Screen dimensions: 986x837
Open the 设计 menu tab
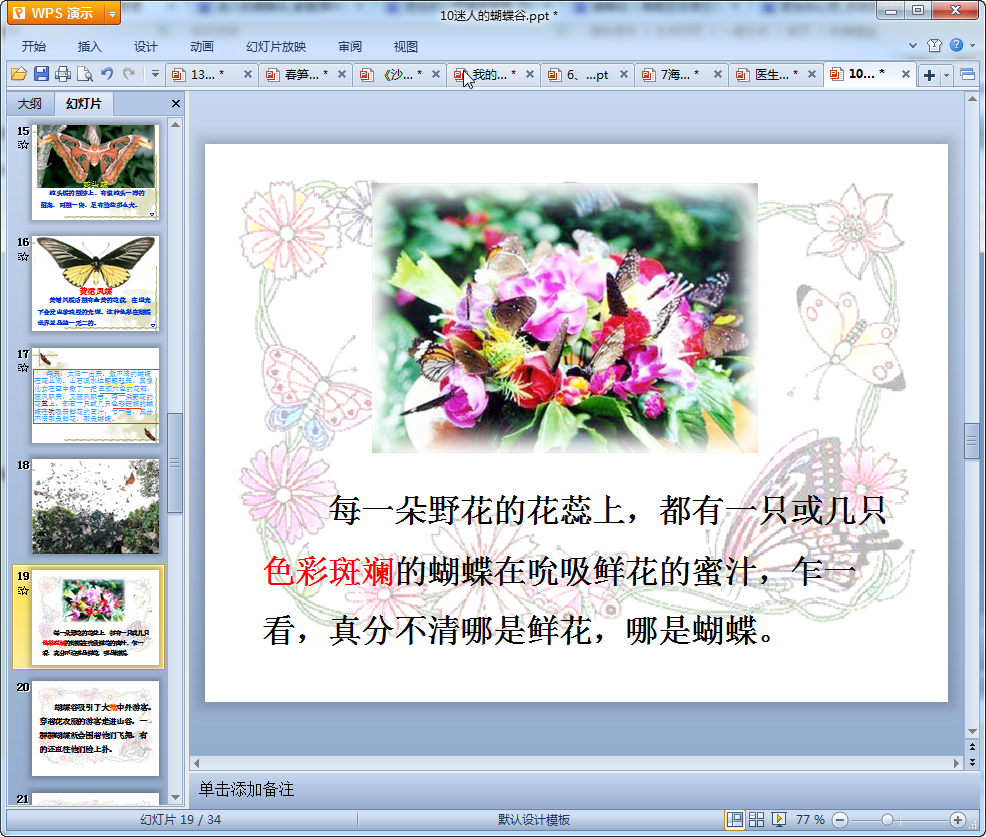[145, 47]
